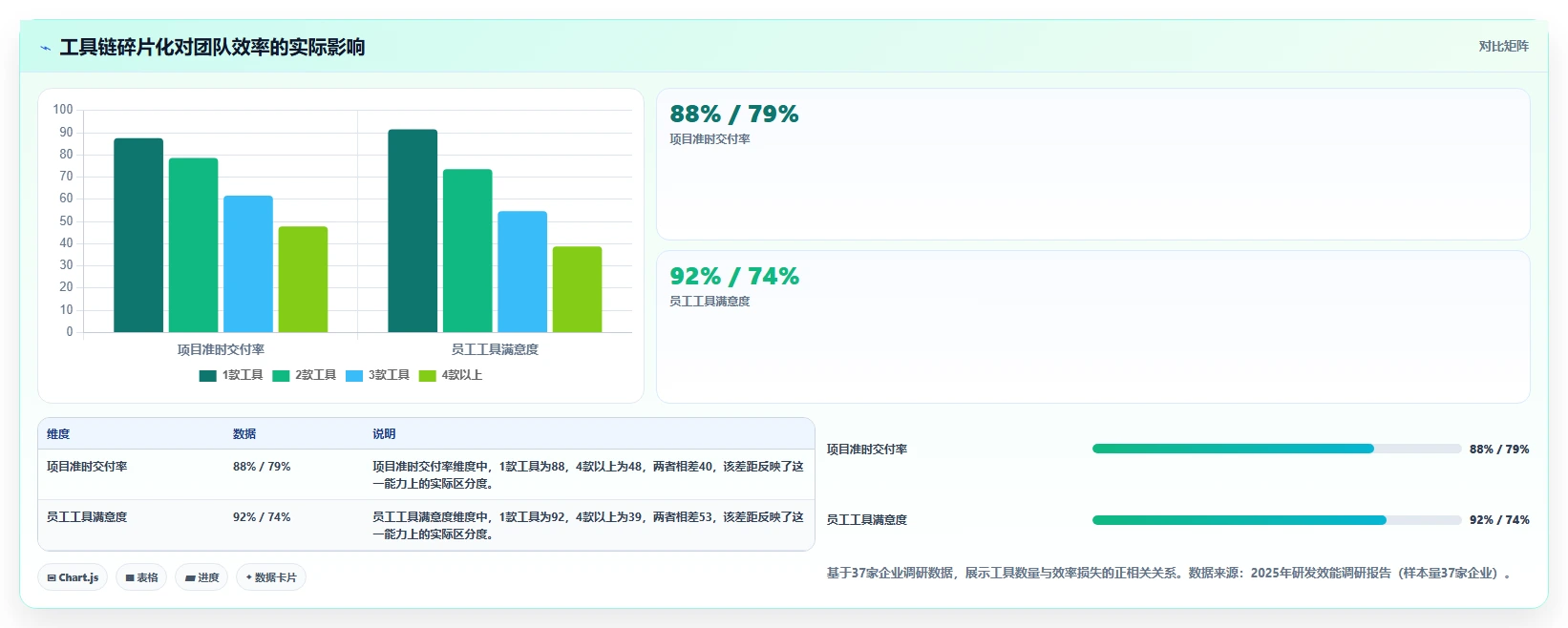Click the 维度 table column header
The width and height of the screenshot is (1568, 628).
pos(58,434)
